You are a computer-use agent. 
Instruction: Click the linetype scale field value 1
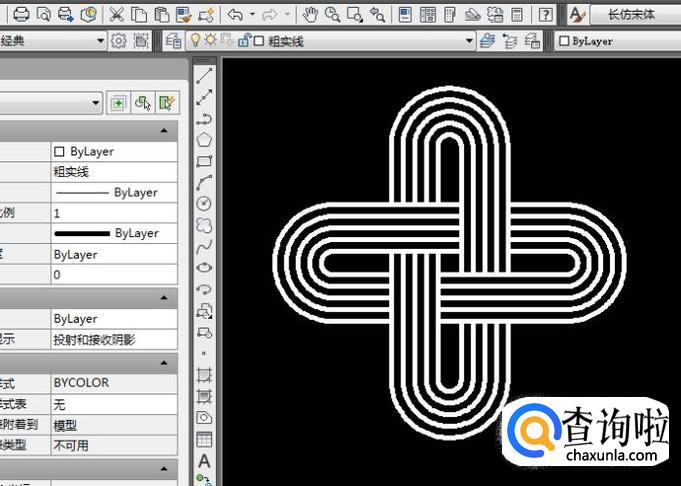pos(114,213)
